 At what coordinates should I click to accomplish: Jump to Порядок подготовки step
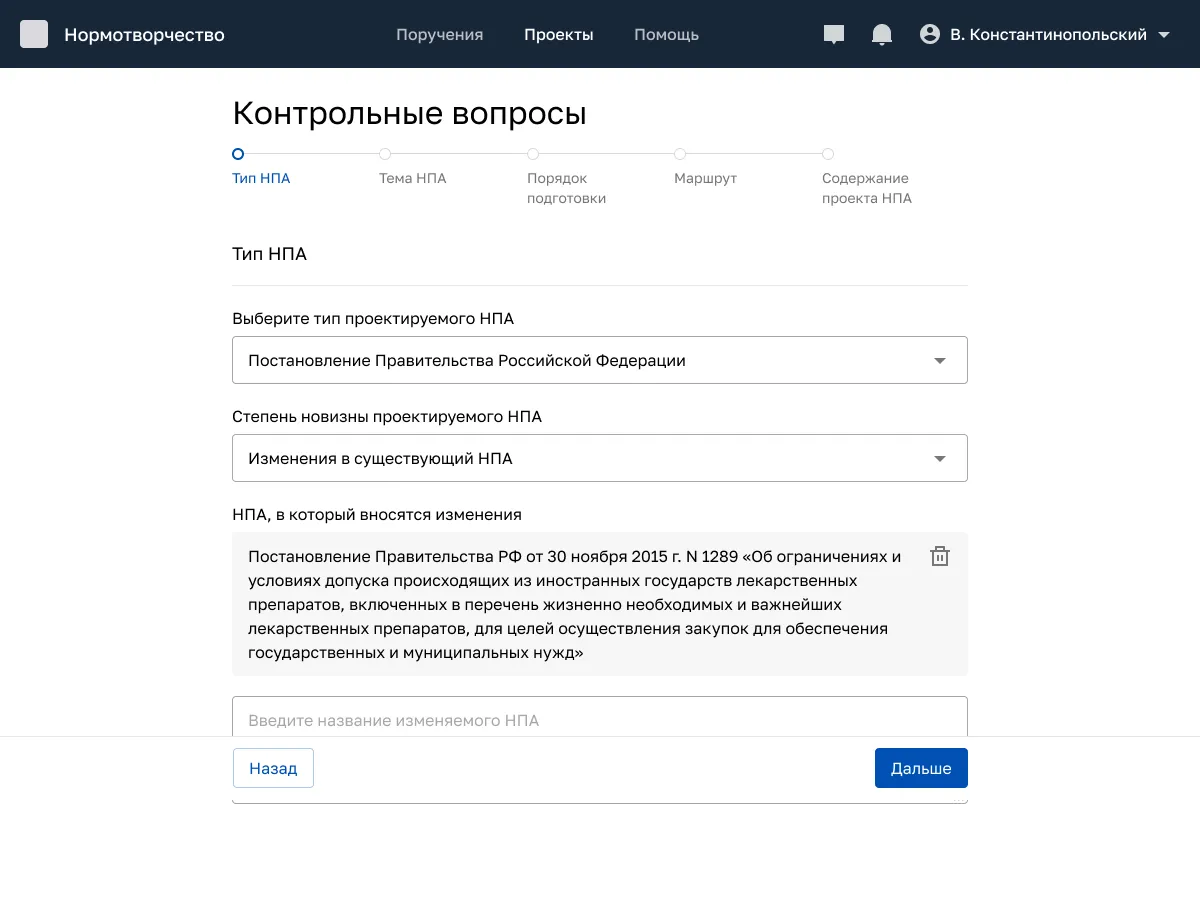click(566, 178)
